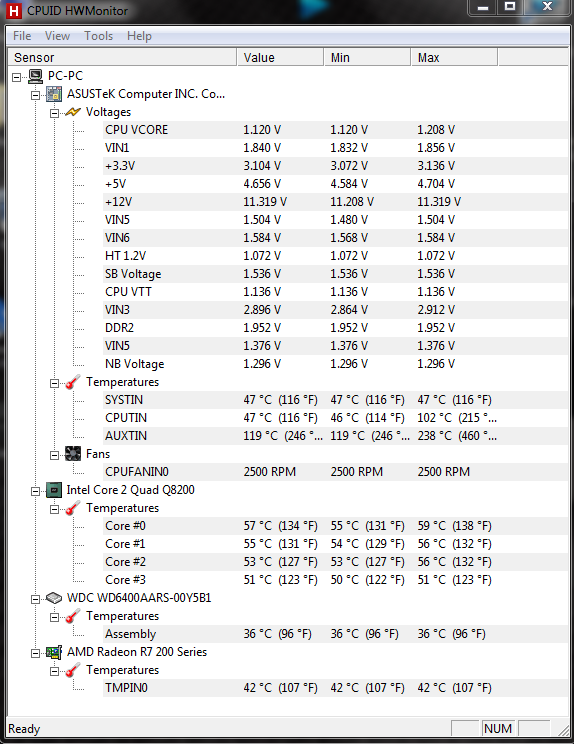Select the TMPIN0 row

tap(336, 688)
